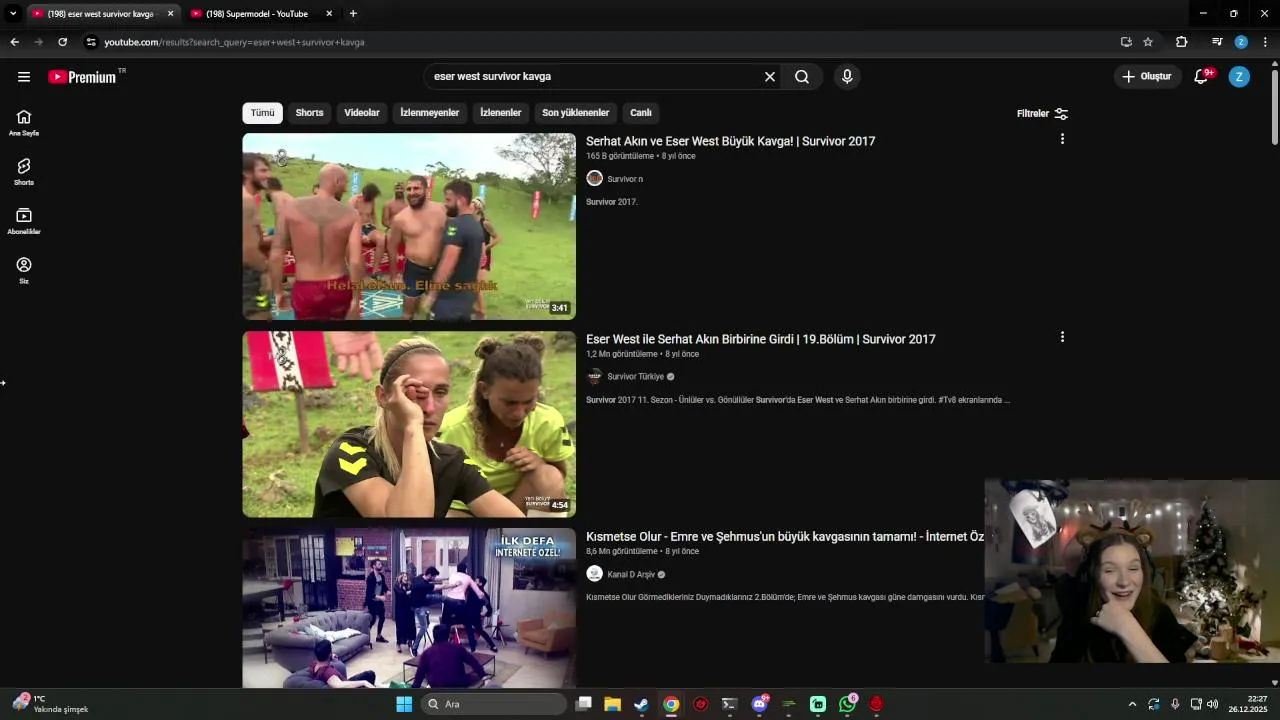Image resolution: width=1280 pixels, height=720 pixels.
Task: Select the Canlı filter chip
Action: click(x=641, y=113)
